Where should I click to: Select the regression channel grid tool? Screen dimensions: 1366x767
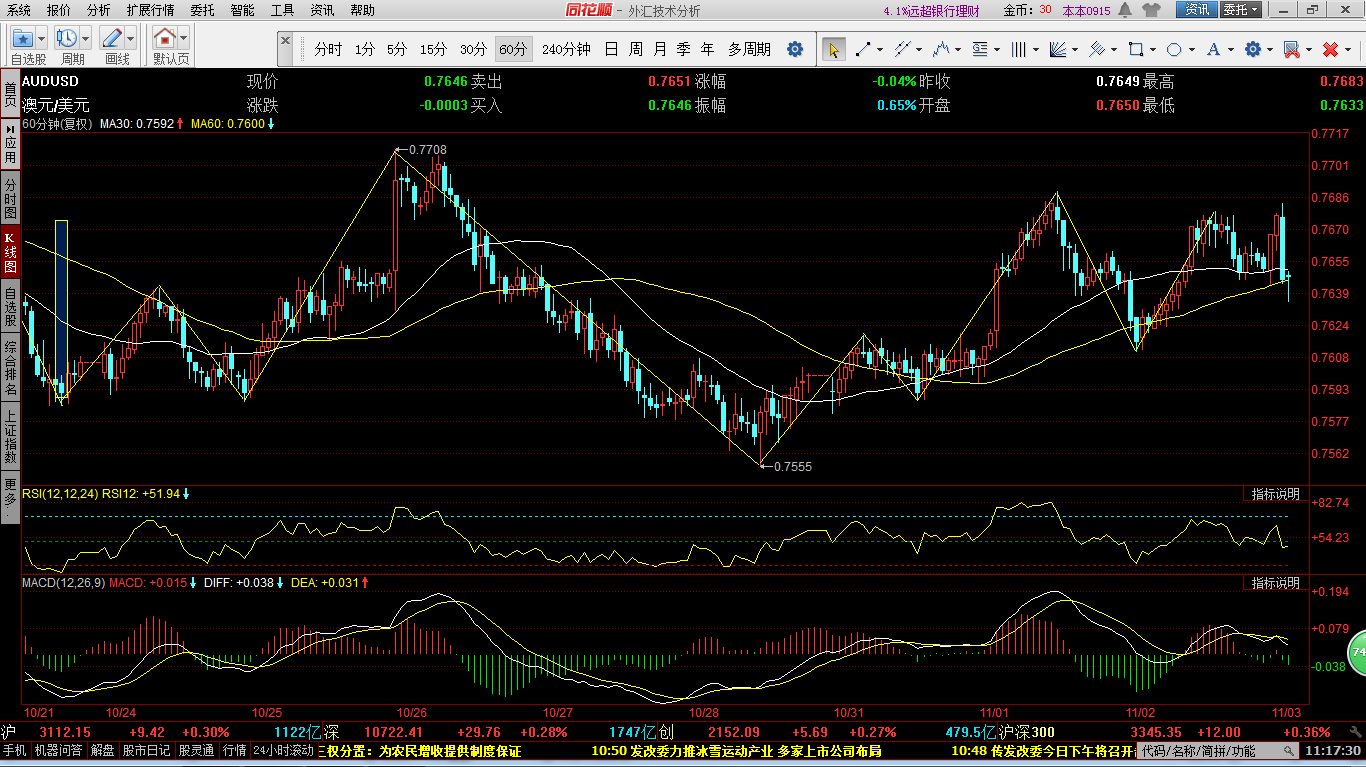[1097, 49]
